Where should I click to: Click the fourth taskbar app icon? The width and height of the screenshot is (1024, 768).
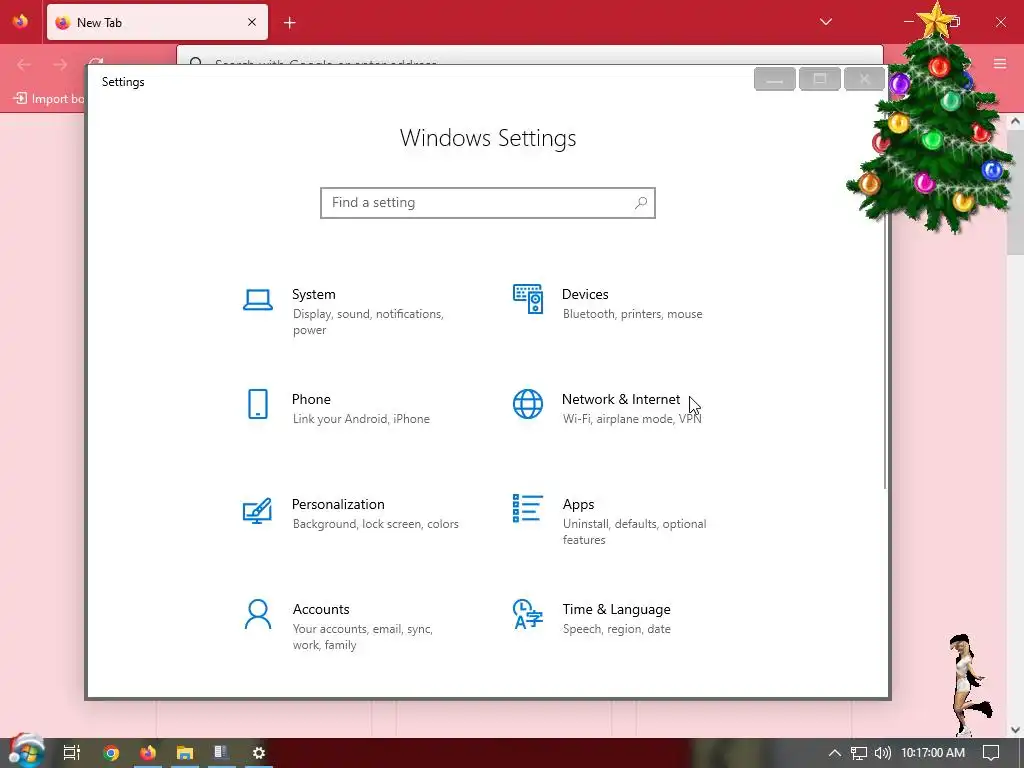(221, 753)
